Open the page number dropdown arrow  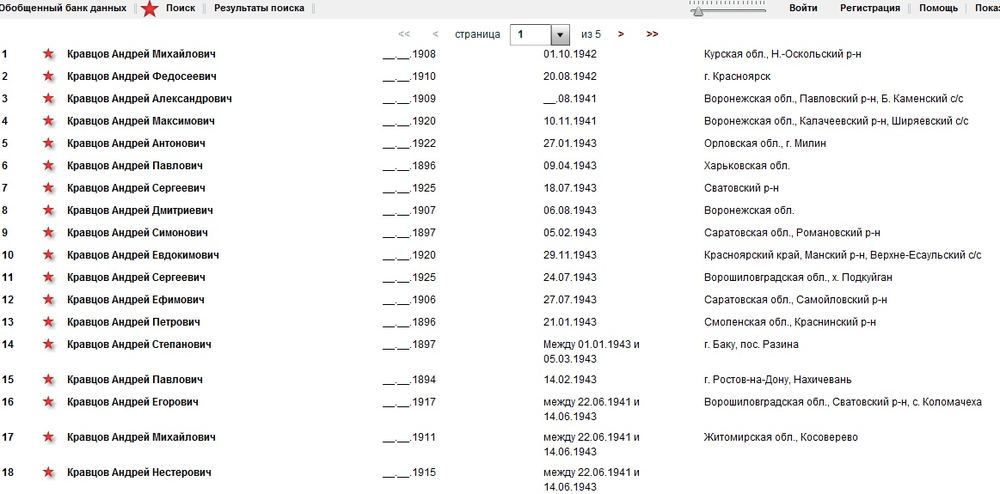(x=560, y=35)
